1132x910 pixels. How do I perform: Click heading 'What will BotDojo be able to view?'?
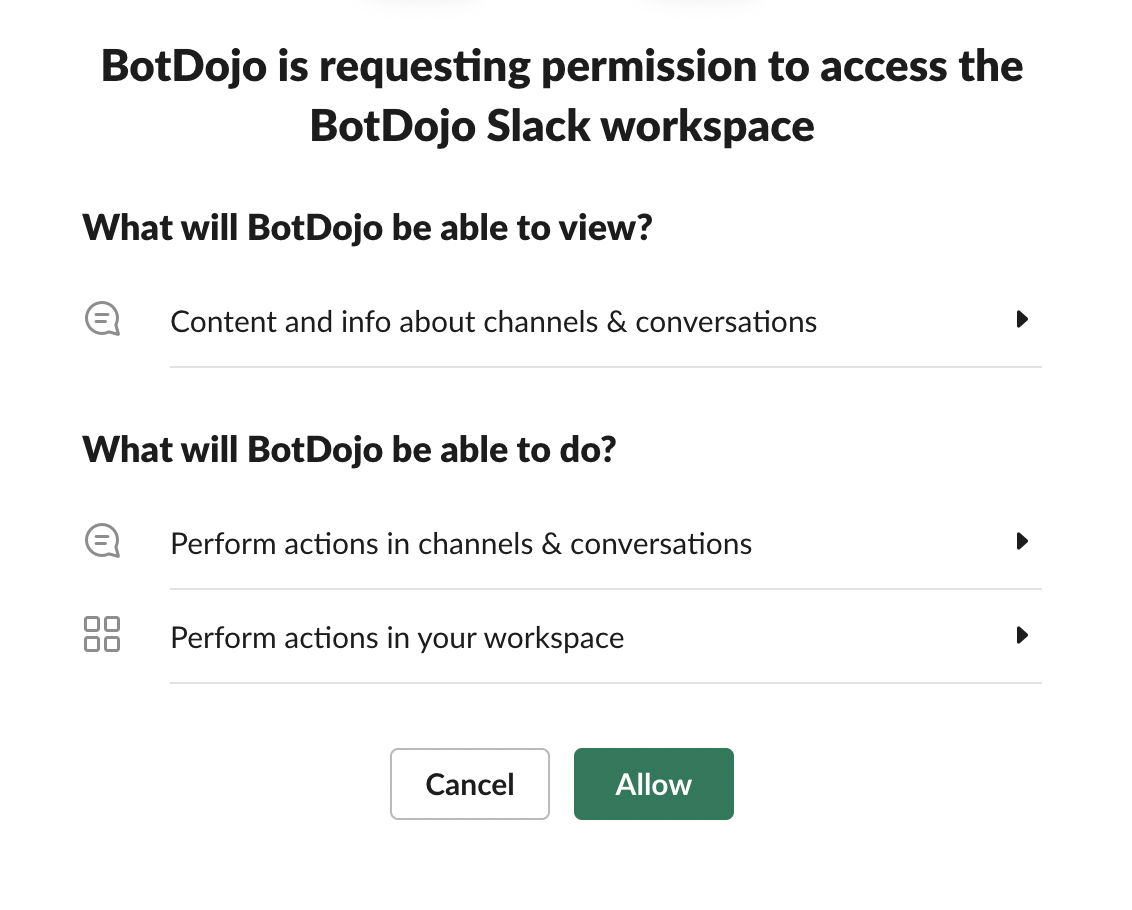point(367,228)
